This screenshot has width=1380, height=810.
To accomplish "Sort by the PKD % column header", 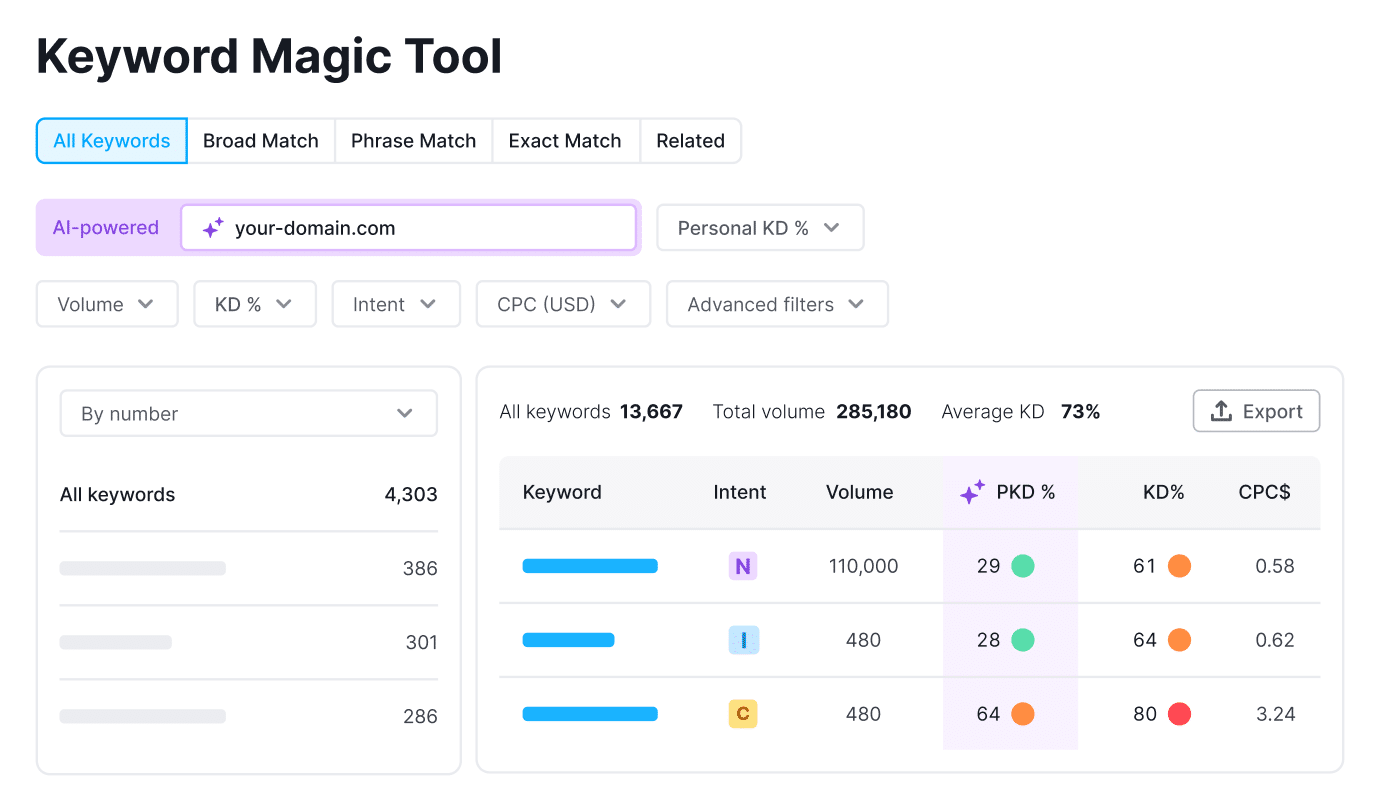I will pyautogui.click(x=1008, y=492).
